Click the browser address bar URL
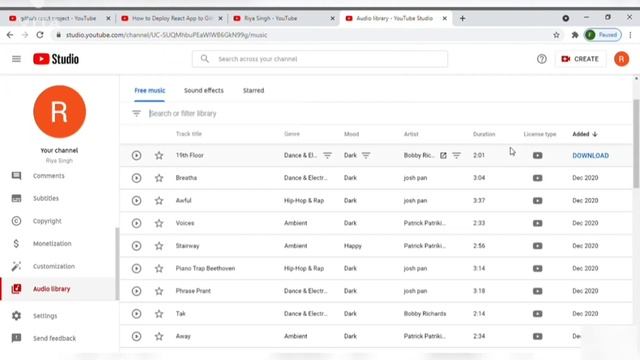 click(167, 35)
